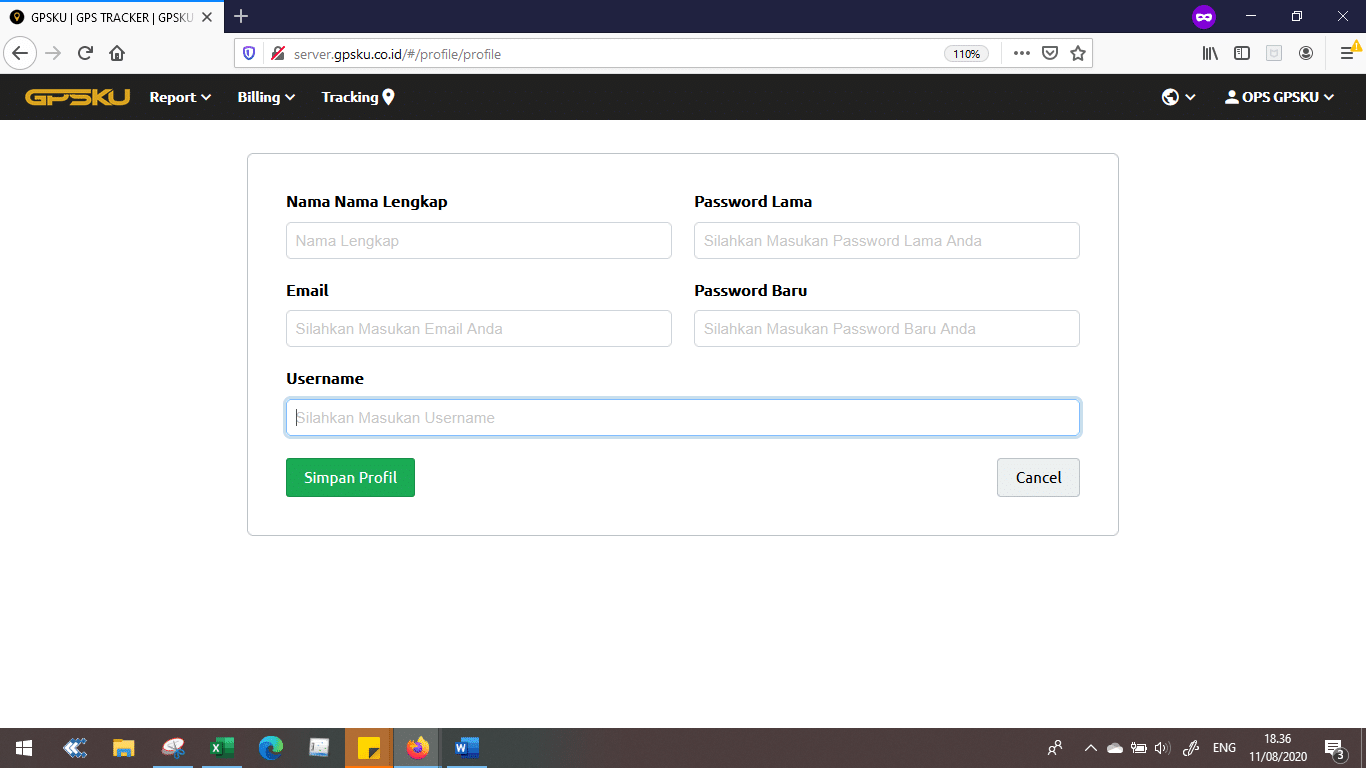The image size is (1366, 768).
Task: Open the notepad-like app beside Edge on the taskbar
Action: (319, 748)
